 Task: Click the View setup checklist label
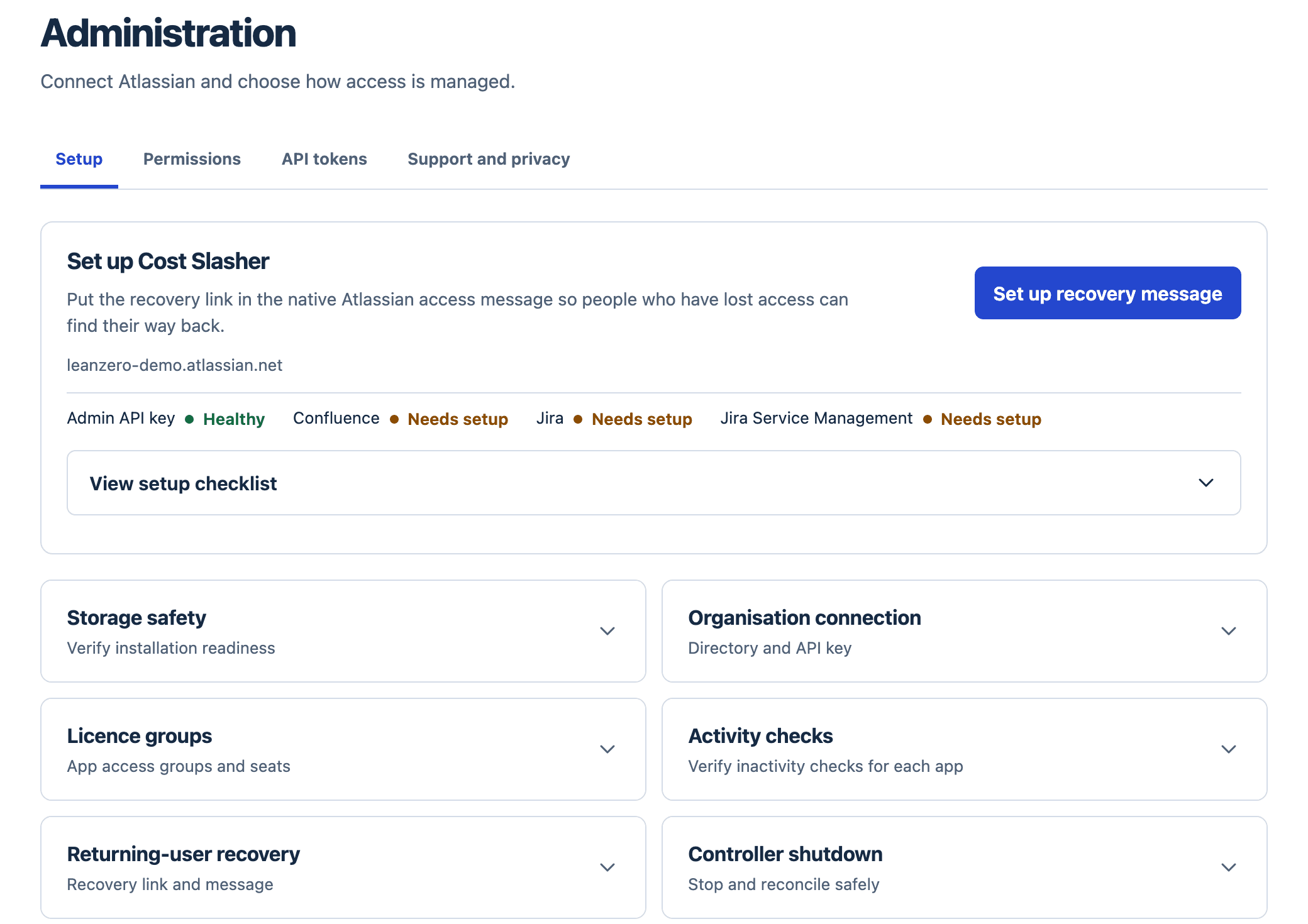(183, 483)
